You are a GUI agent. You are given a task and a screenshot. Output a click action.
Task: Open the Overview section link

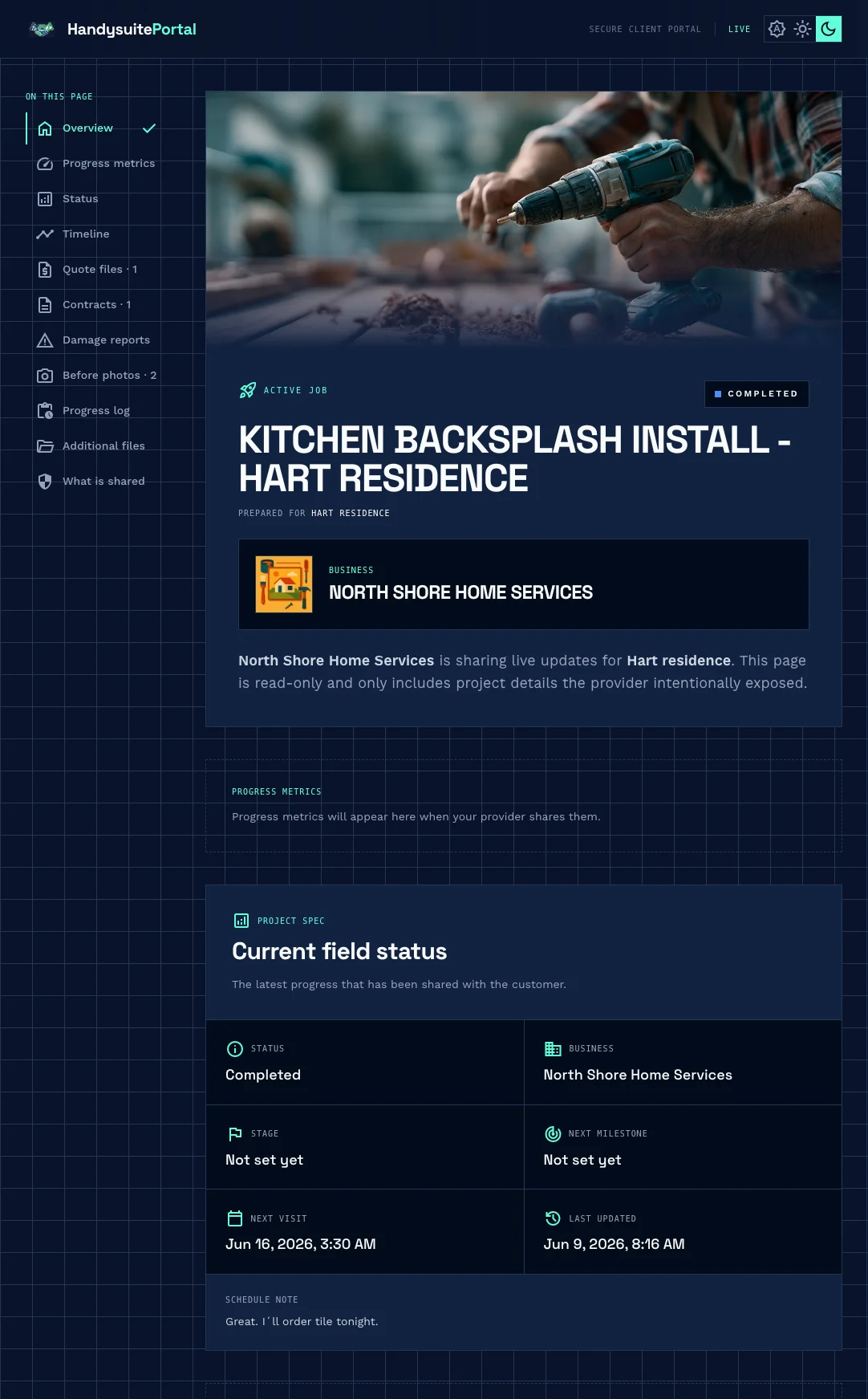tap(97, 128)
